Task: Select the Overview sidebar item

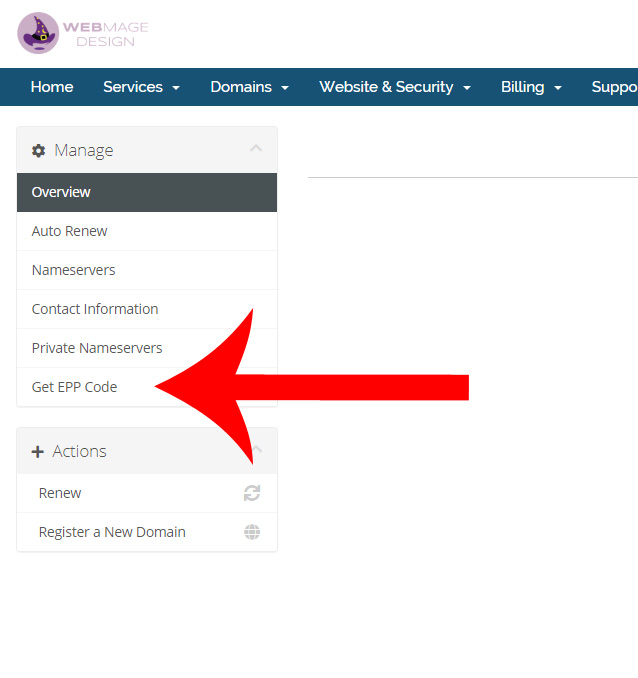Action: (61, 192)
